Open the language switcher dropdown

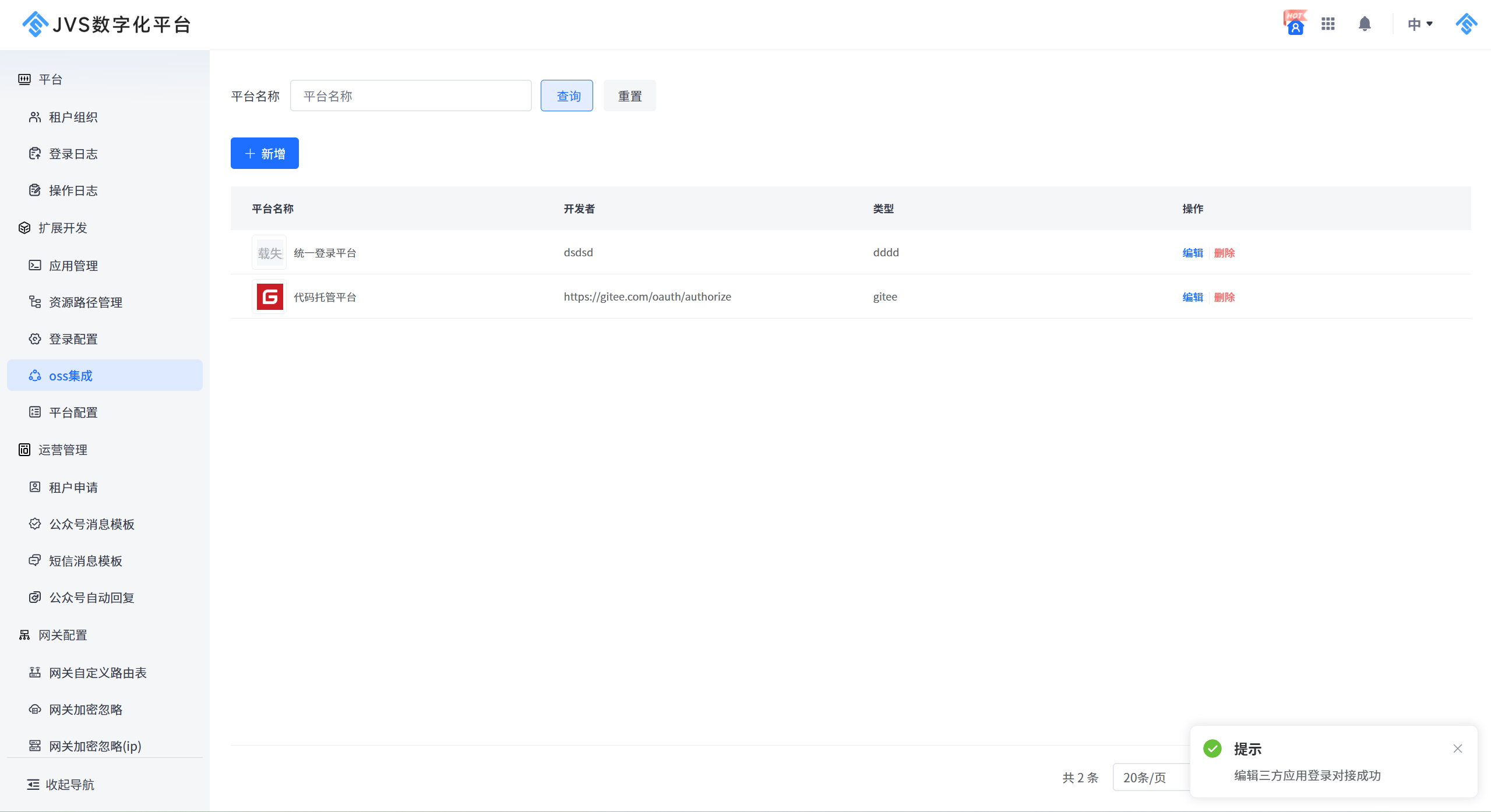coord(1419,24)
